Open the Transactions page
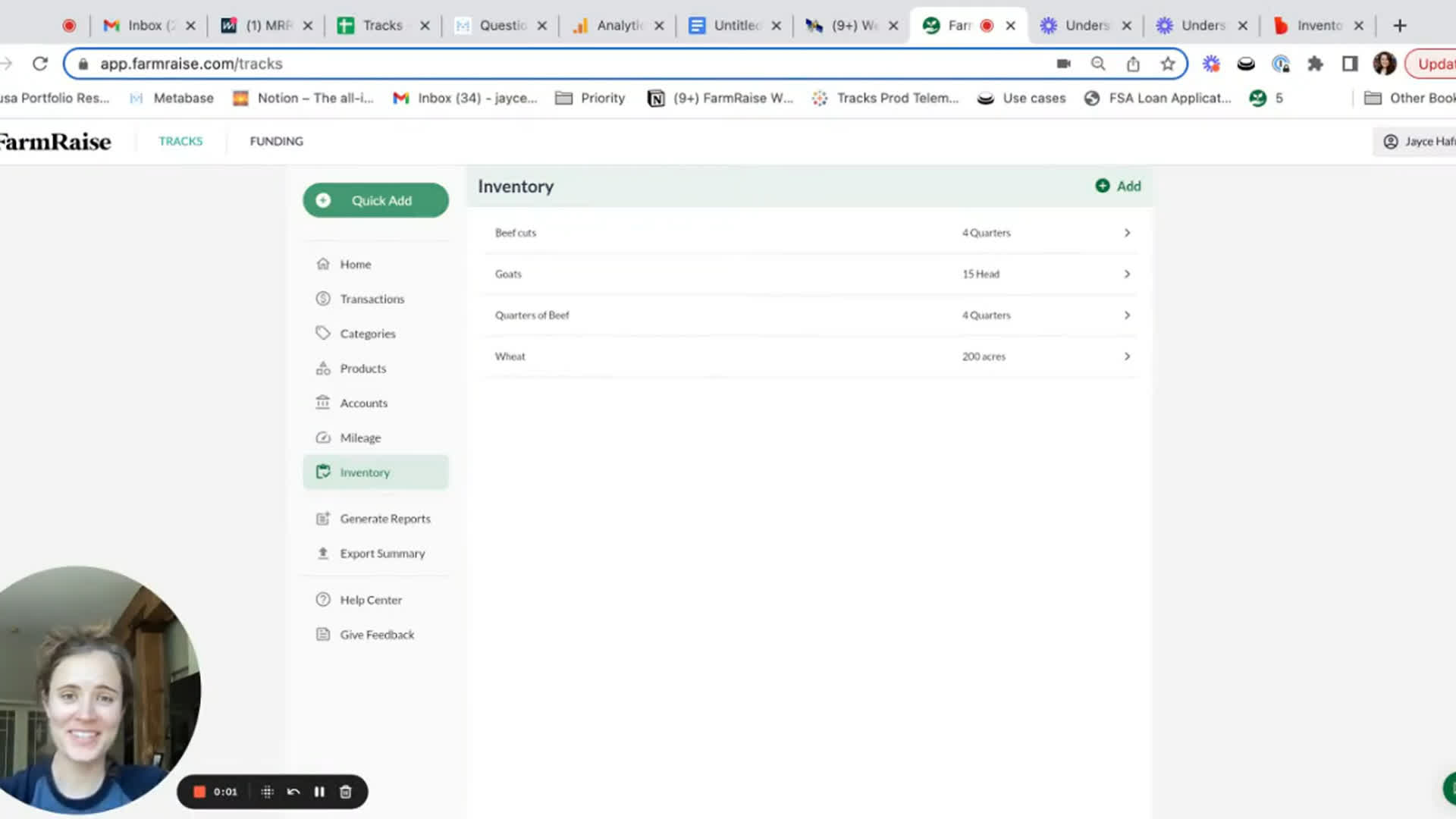Screen dimensions: 1456x819 pos(372,299)
